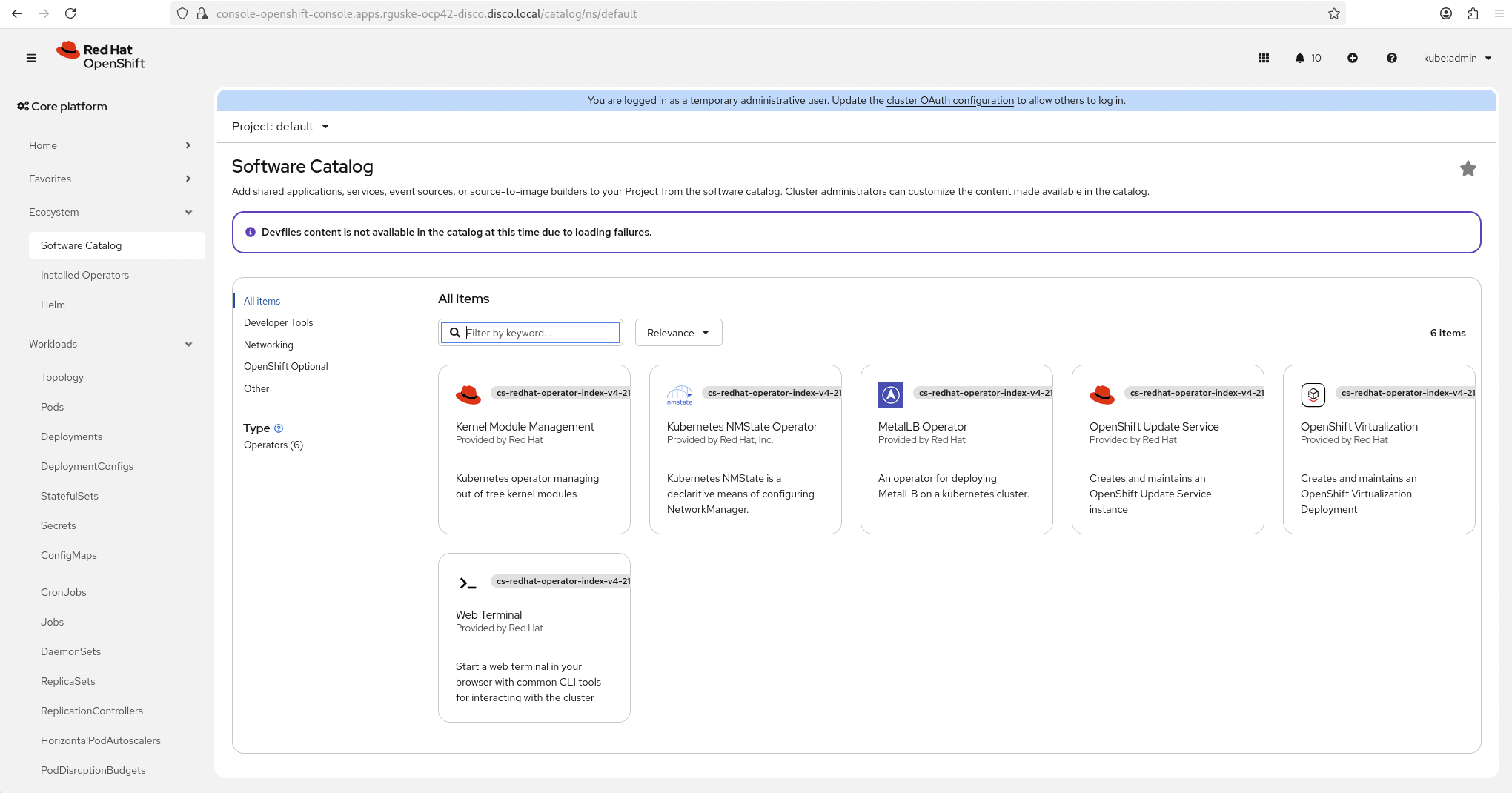Open the application launcher grid
Image resolution: width=1512 pixels, height=793 pixels.
(x=1264, y=58)
